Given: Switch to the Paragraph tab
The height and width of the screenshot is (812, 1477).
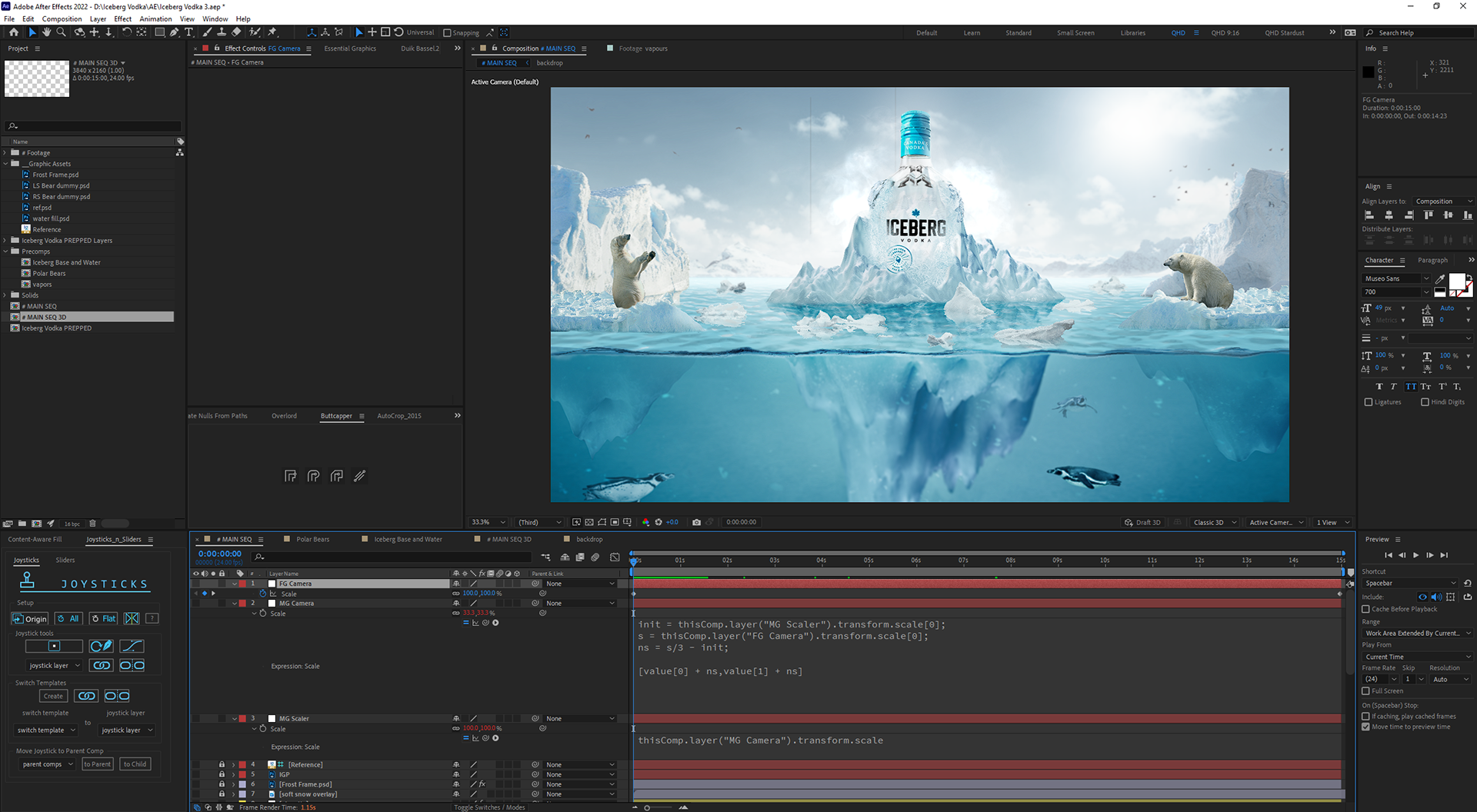Looking at the screenshot, I should coord(1432,260).
